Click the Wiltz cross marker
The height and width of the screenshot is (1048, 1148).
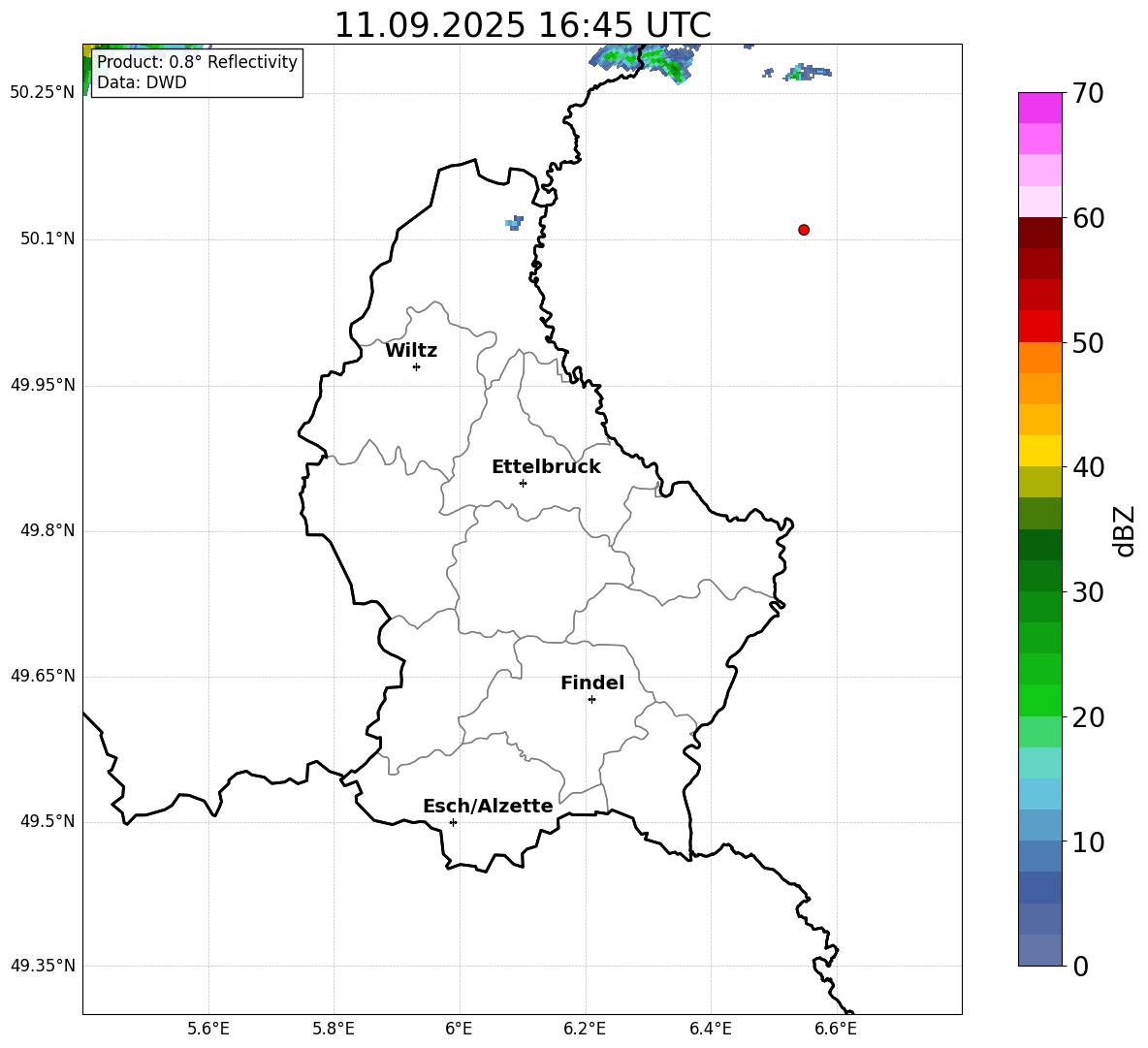[x=416, y=366]
